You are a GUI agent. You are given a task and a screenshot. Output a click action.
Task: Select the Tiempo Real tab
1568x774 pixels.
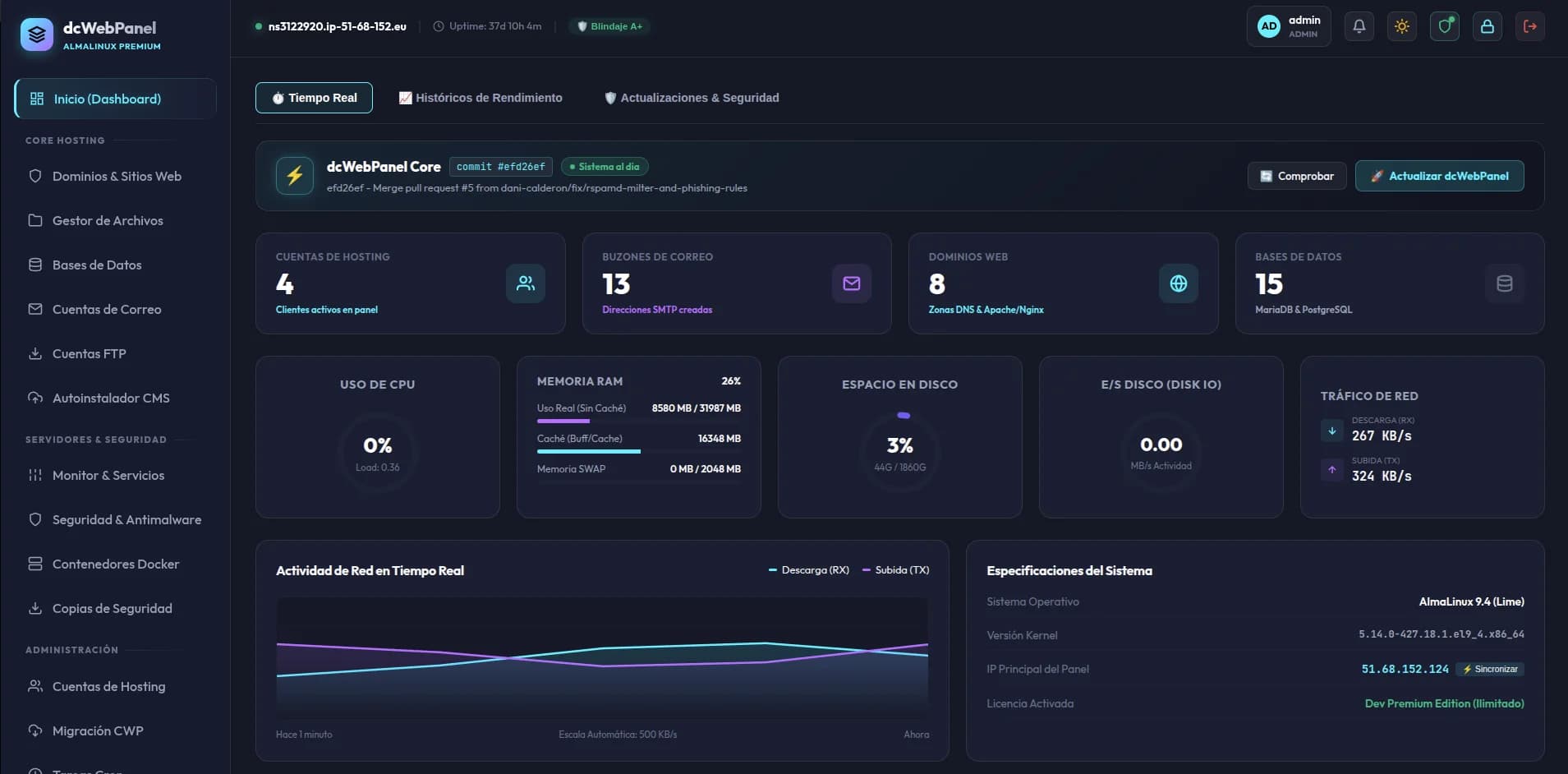point(314,98)
